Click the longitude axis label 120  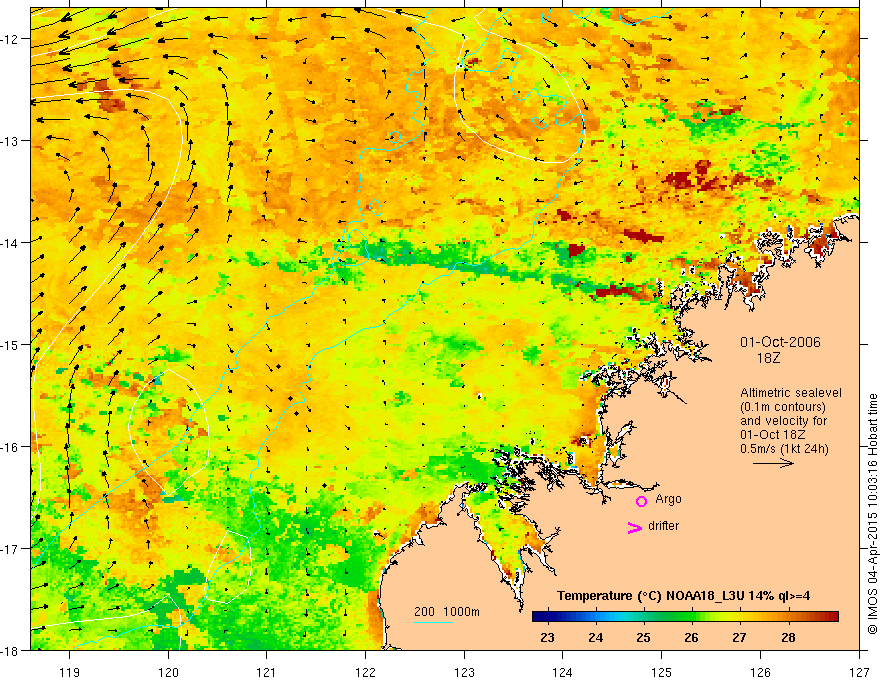168,672
